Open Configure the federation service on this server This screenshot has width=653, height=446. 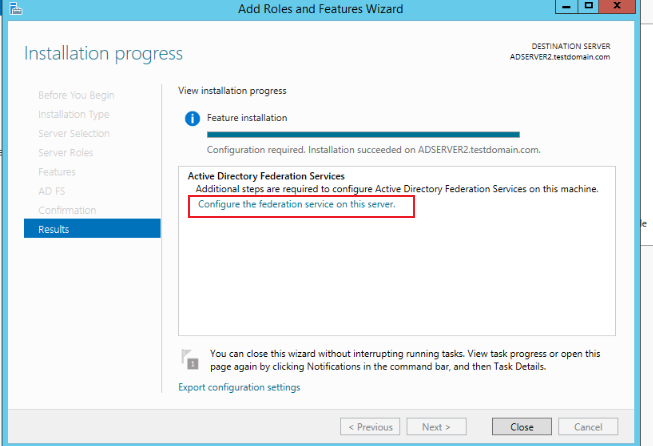pos(297,204)
